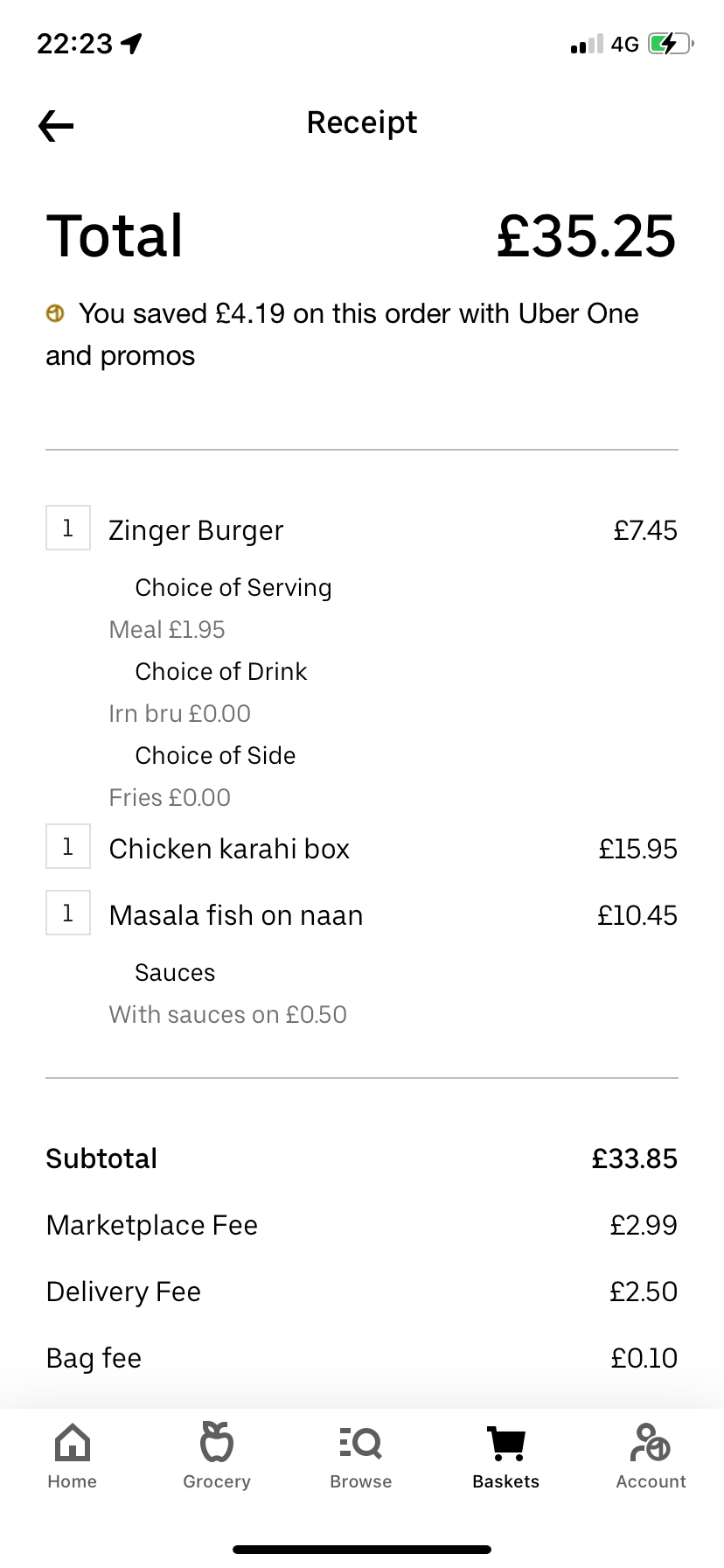Open the Browse search icon

click(x=360, y=1442)
